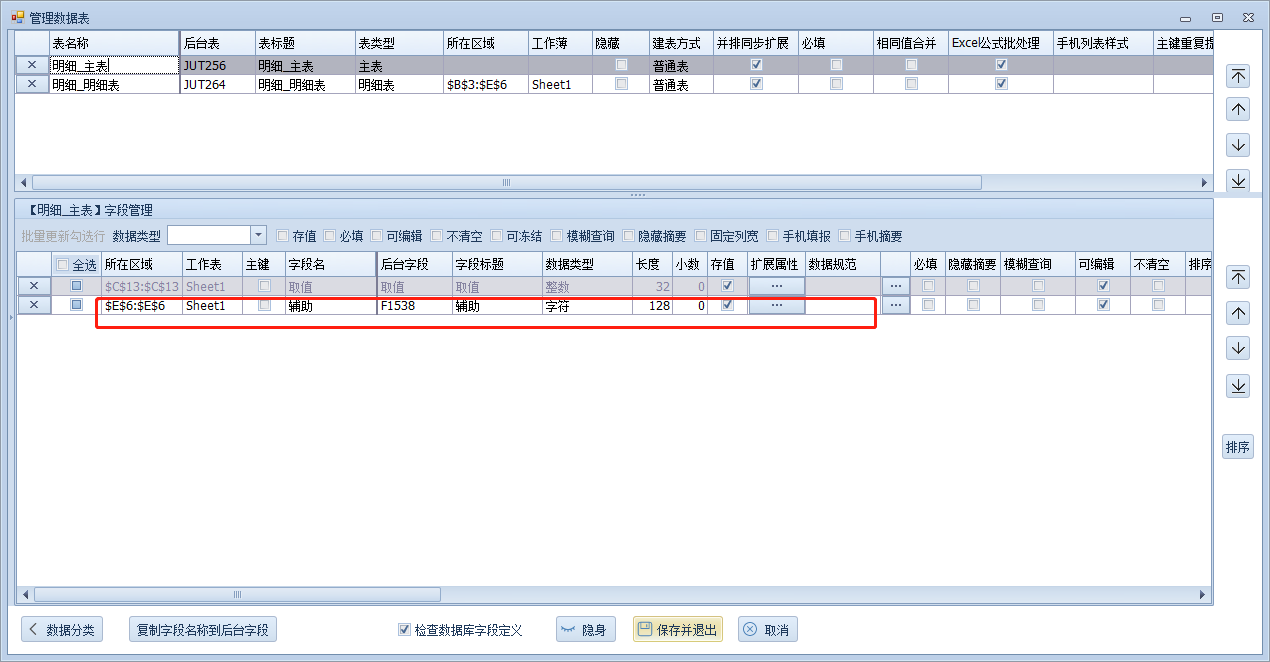This screenshot has height=662, width=1270.
Task: Click the 表名称 cell containing 明细_主表
Action: coord(113,65)
